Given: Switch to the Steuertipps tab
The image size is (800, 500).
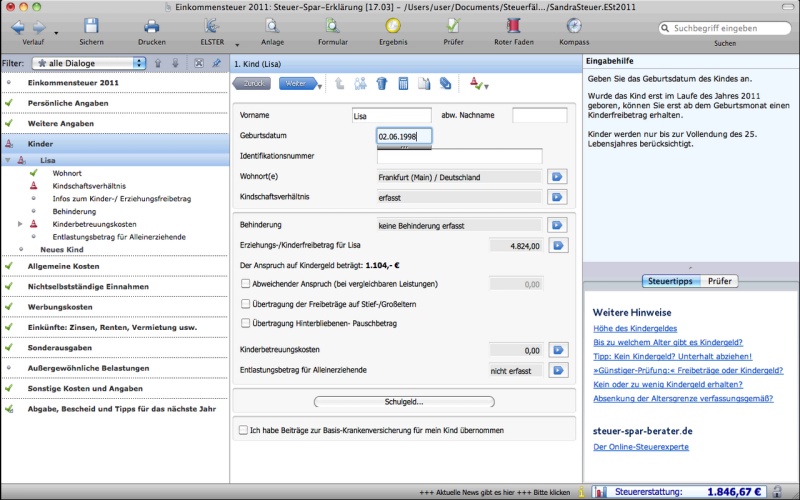Looking at the screenshot, I should point(670,281).
